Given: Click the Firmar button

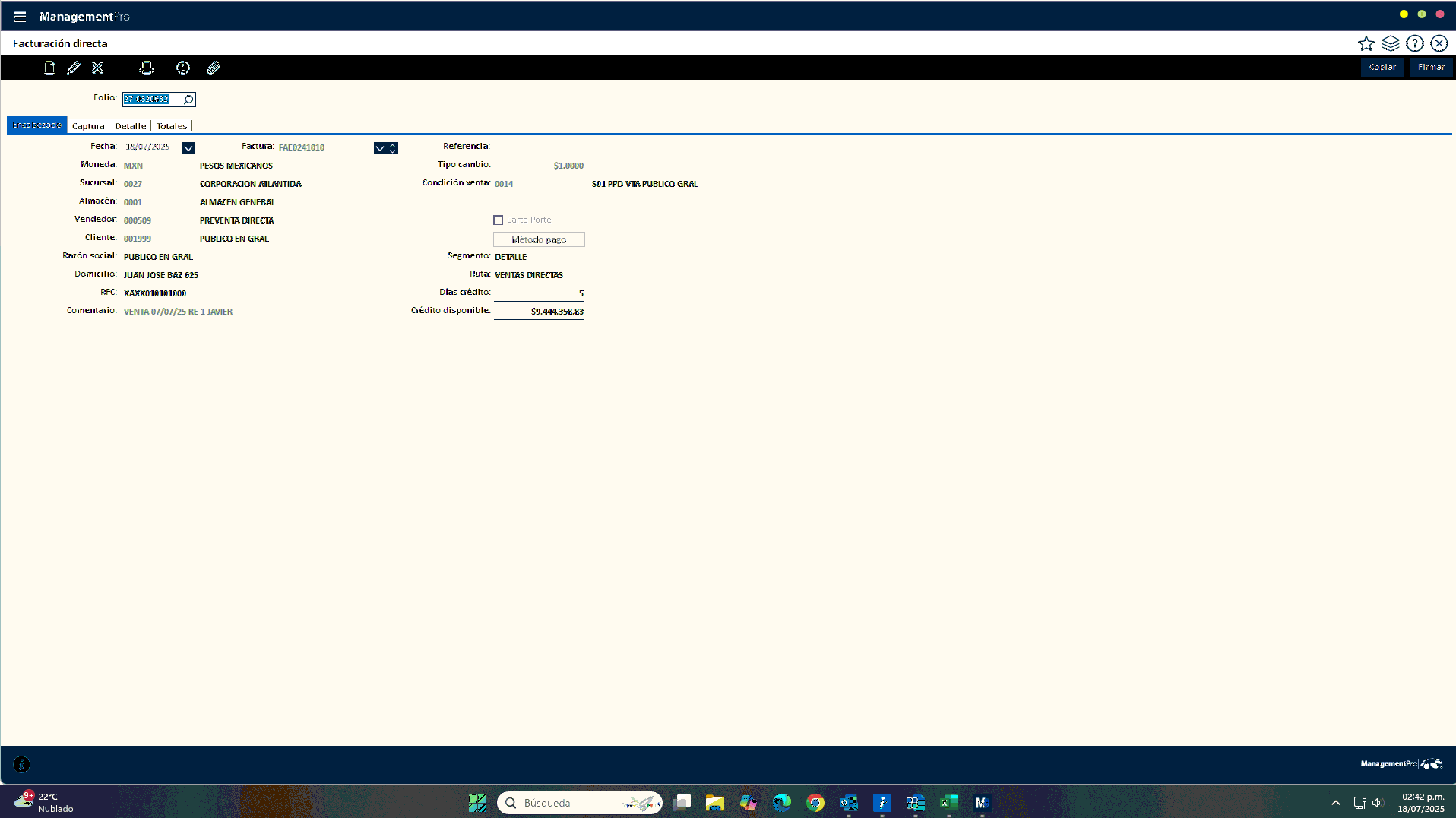Looking at the screenshot, I should (1431, 68).
